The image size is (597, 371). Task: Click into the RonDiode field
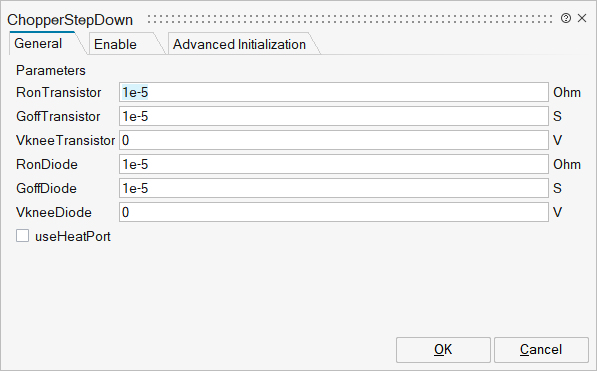pyautogui.click(x=334, y=164)
